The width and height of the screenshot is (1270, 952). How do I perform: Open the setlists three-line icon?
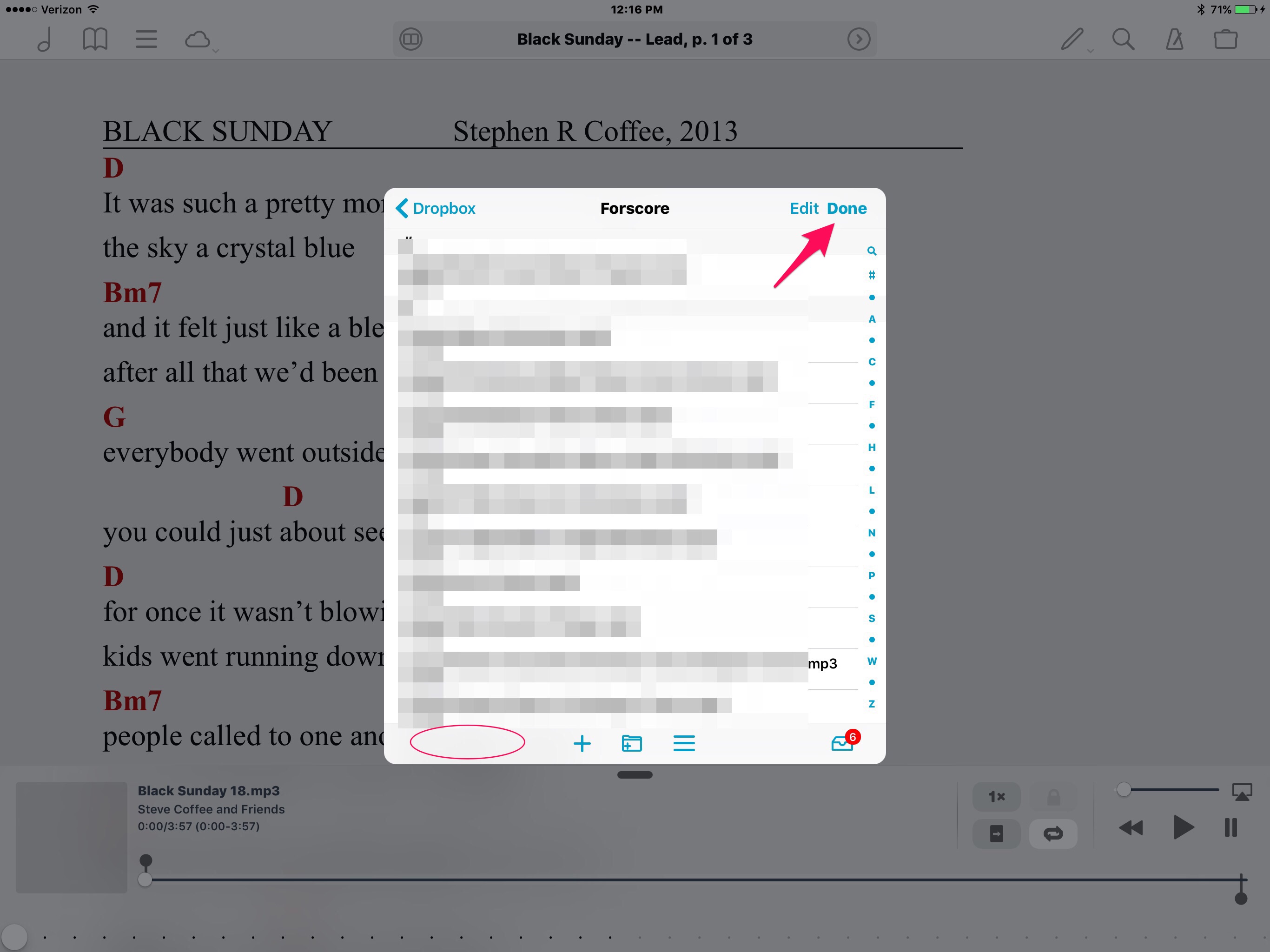coord(146,39)
